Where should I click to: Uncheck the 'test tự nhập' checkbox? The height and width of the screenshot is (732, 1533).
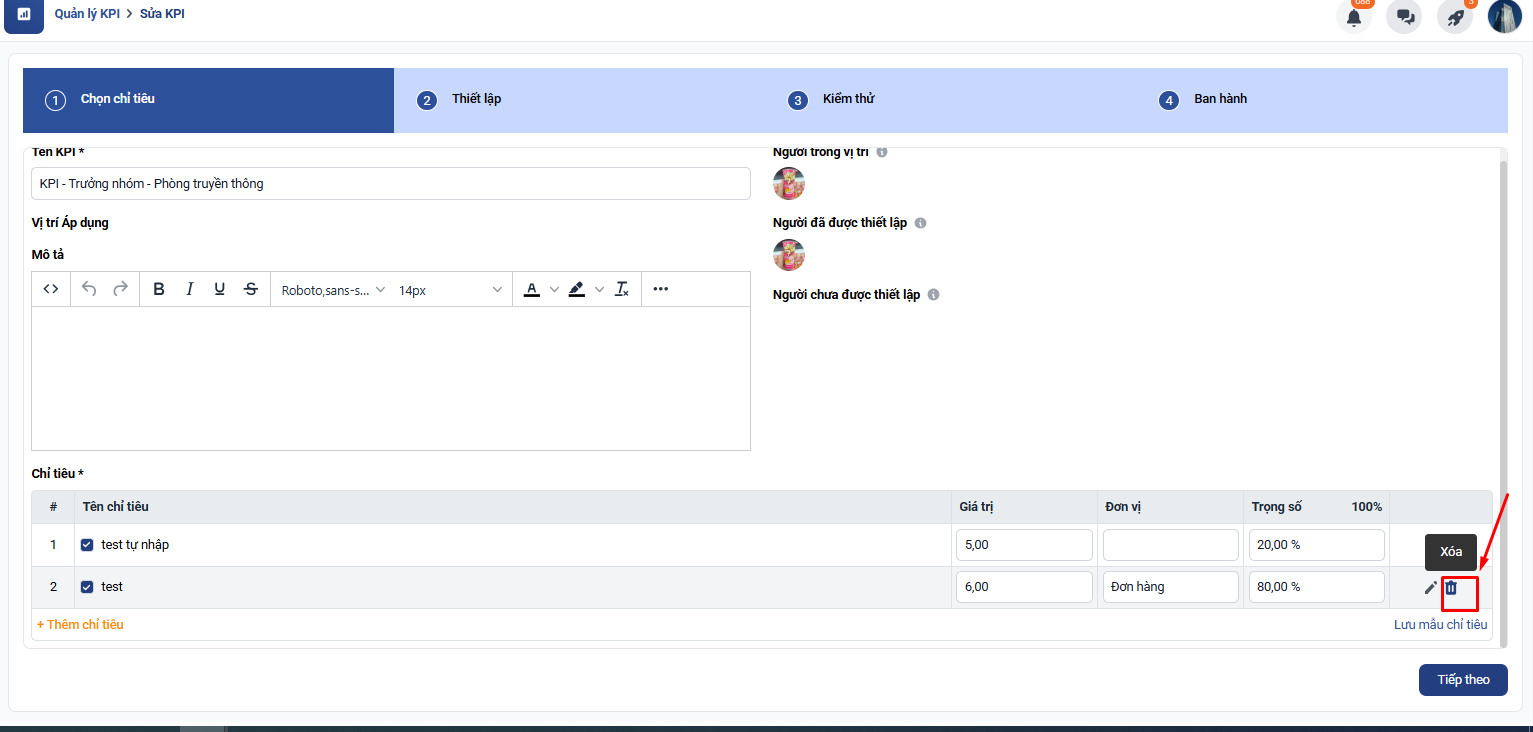pyautogui.click(x=87, y=545)
